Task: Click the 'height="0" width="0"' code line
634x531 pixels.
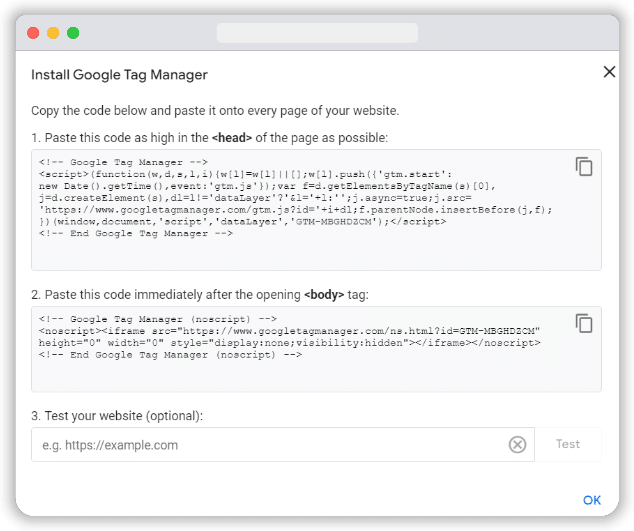Action: 290,343
